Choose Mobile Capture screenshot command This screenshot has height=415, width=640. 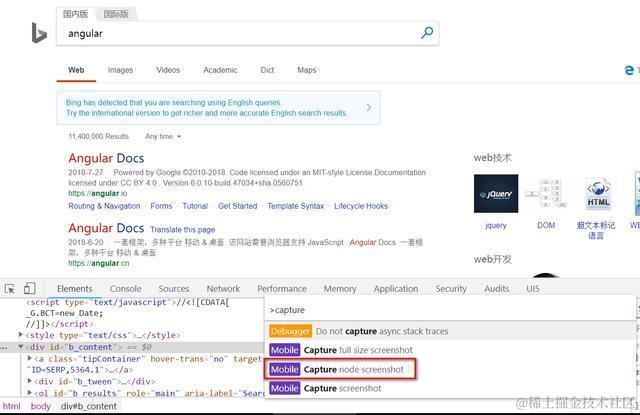[450, 388]
